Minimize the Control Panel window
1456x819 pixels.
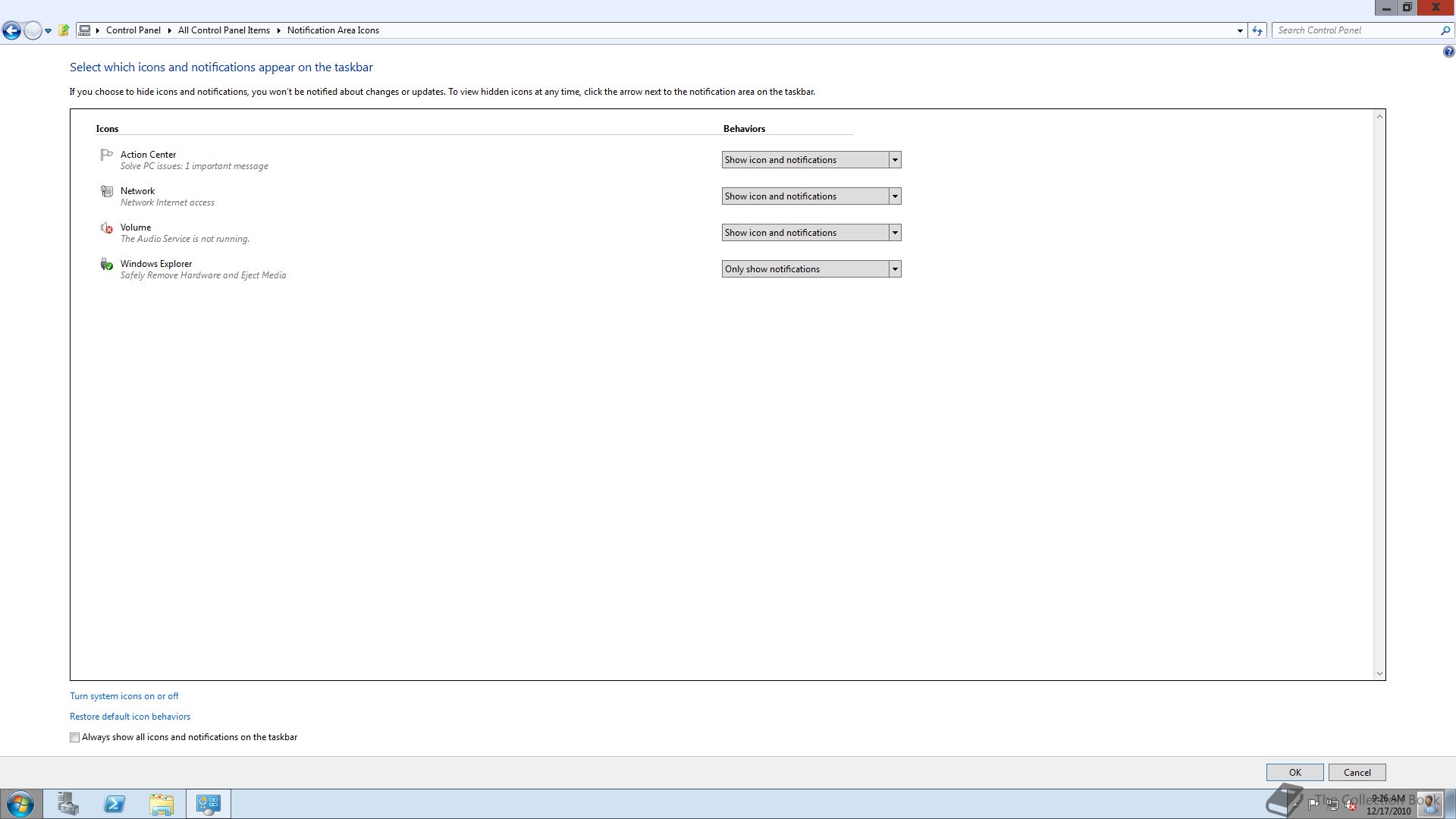pos(1386,8)
